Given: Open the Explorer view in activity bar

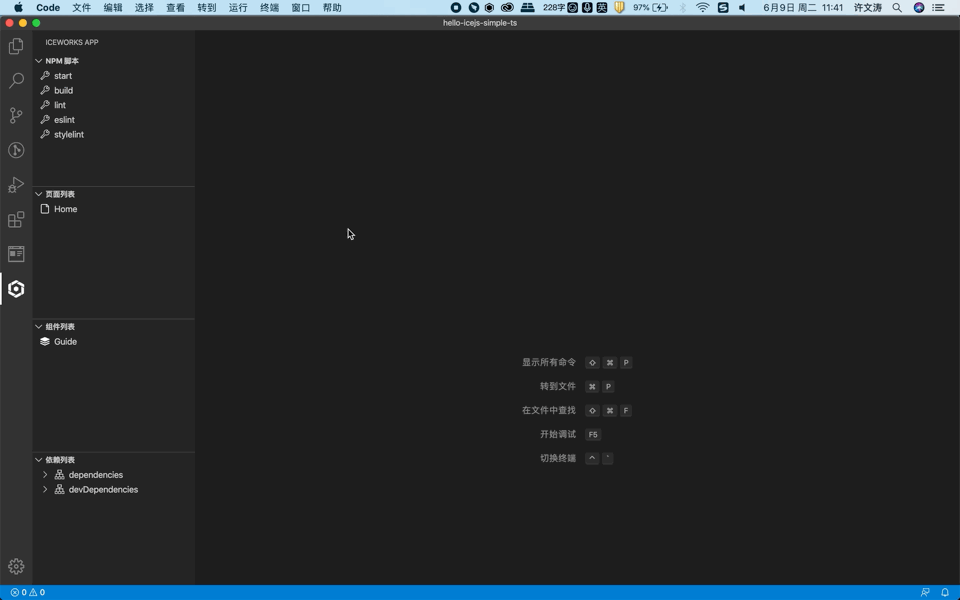Looking at the screenshot, I should [x=16, y=46].
